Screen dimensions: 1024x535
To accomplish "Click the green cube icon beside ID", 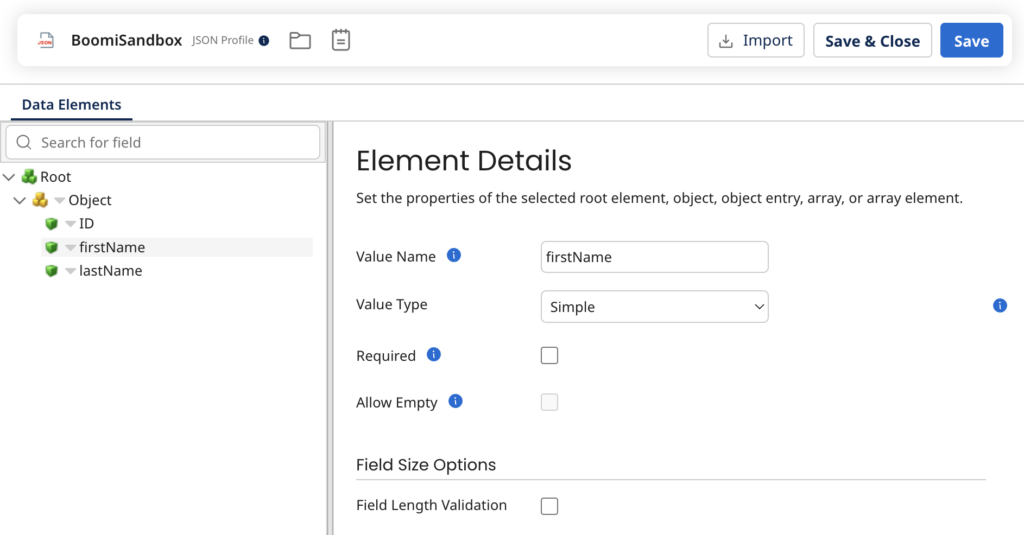I will [x=52, y=224].
